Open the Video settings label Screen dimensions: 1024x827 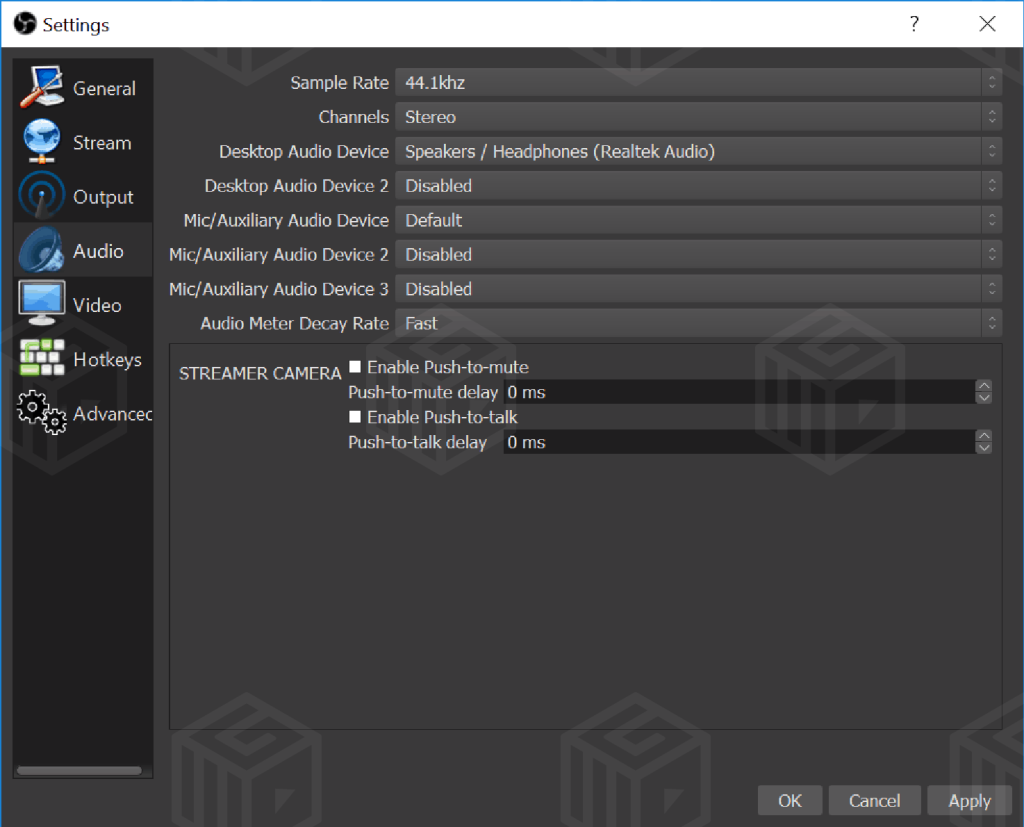(x=97, y=305)
